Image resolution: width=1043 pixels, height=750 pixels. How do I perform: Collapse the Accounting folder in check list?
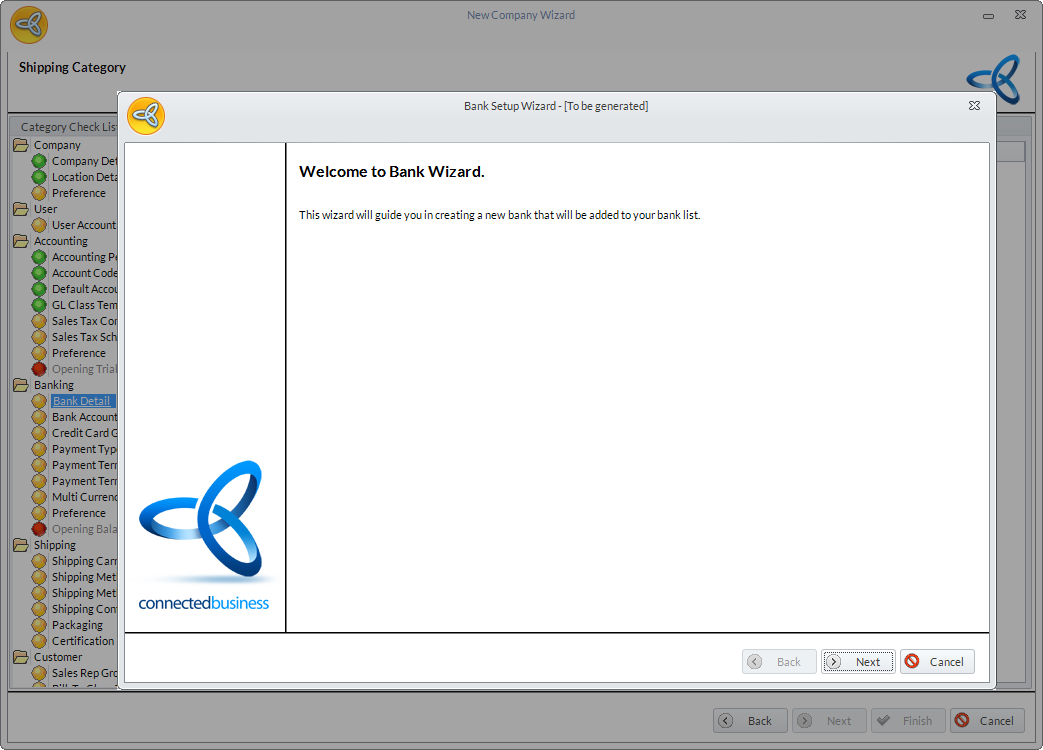(x=21, y=241)
